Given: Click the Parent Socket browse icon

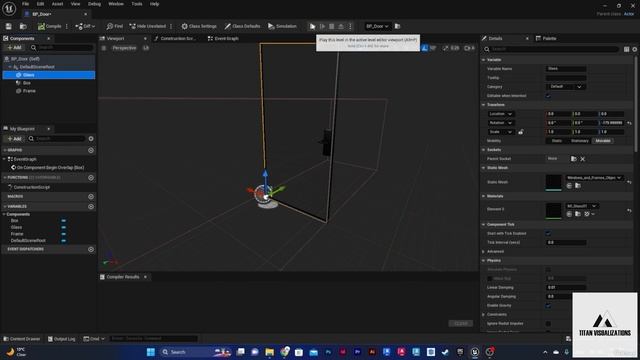Looking at the screenshot, I should point(573,159).
